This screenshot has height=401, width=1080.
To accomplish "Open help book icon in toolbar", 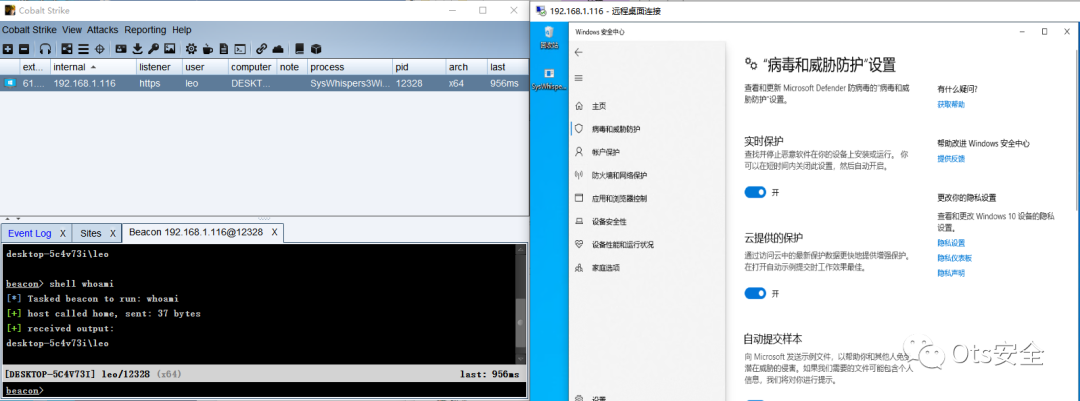I will pos(300,49).
